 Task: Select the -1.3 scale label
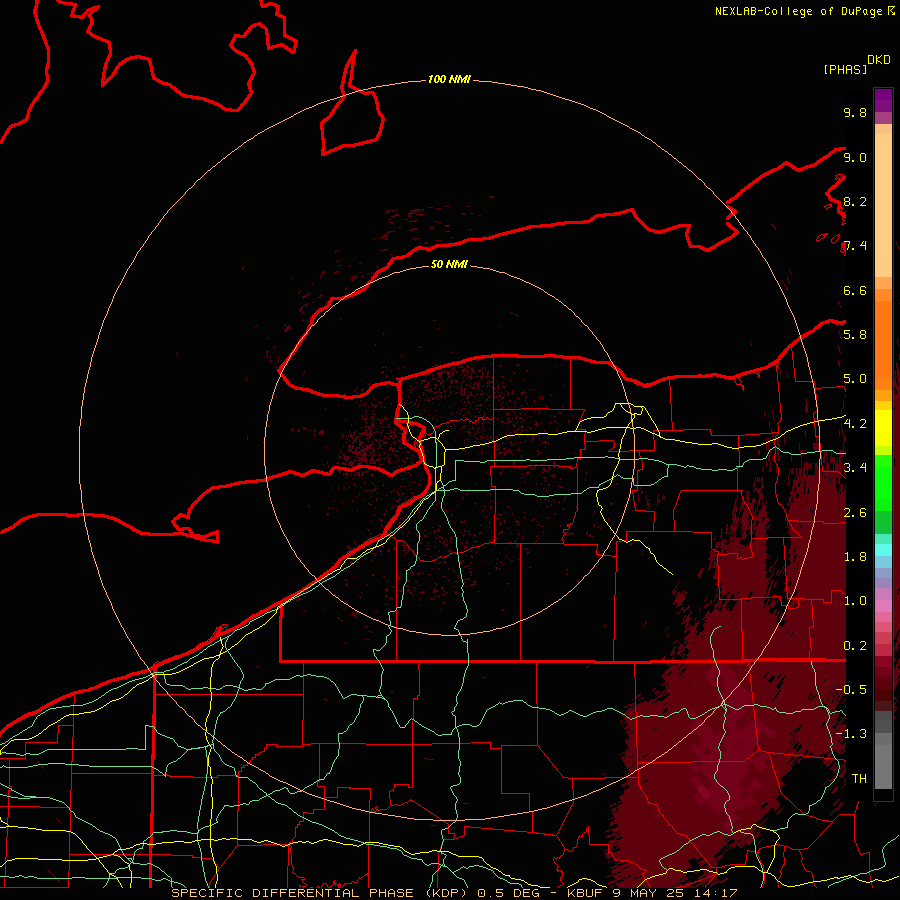coord(851,734)
